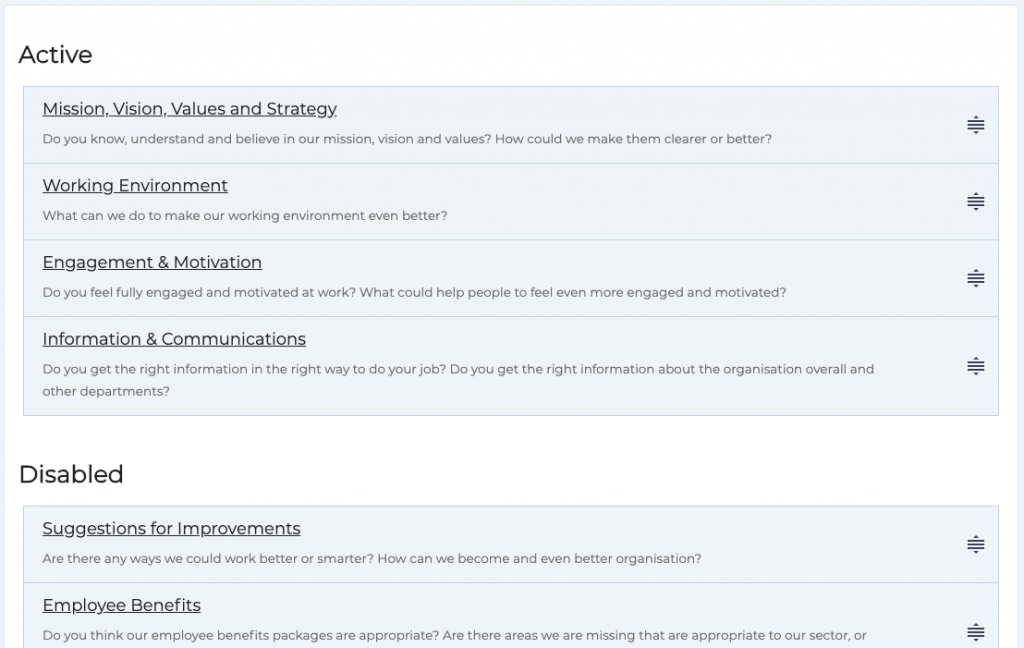Select the reorder icon for Engagement & Motivation
The height and width of the screenshot is (648, 1024).
975,278
